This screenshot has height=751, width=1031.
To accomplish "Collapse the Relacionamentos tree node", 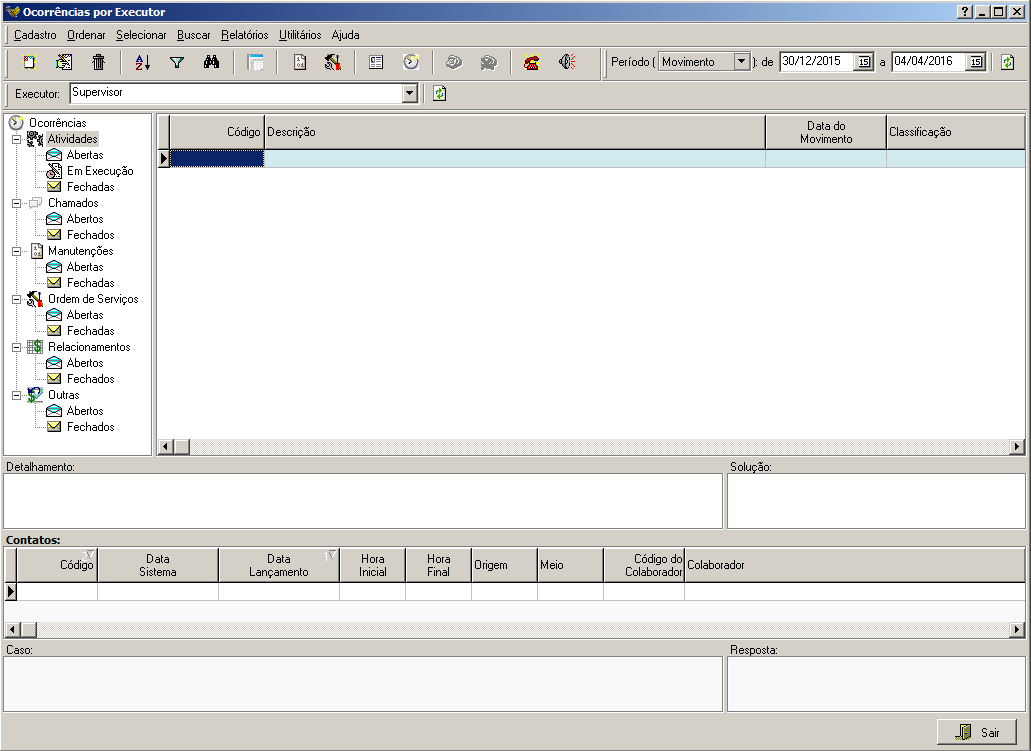I will (16, 347).
